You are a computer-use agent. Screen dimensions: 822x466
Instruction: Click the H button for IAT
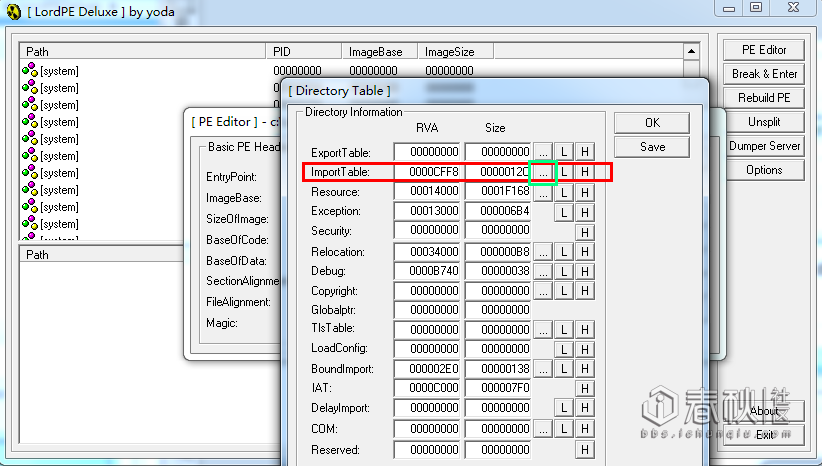[x=585, y=389]
